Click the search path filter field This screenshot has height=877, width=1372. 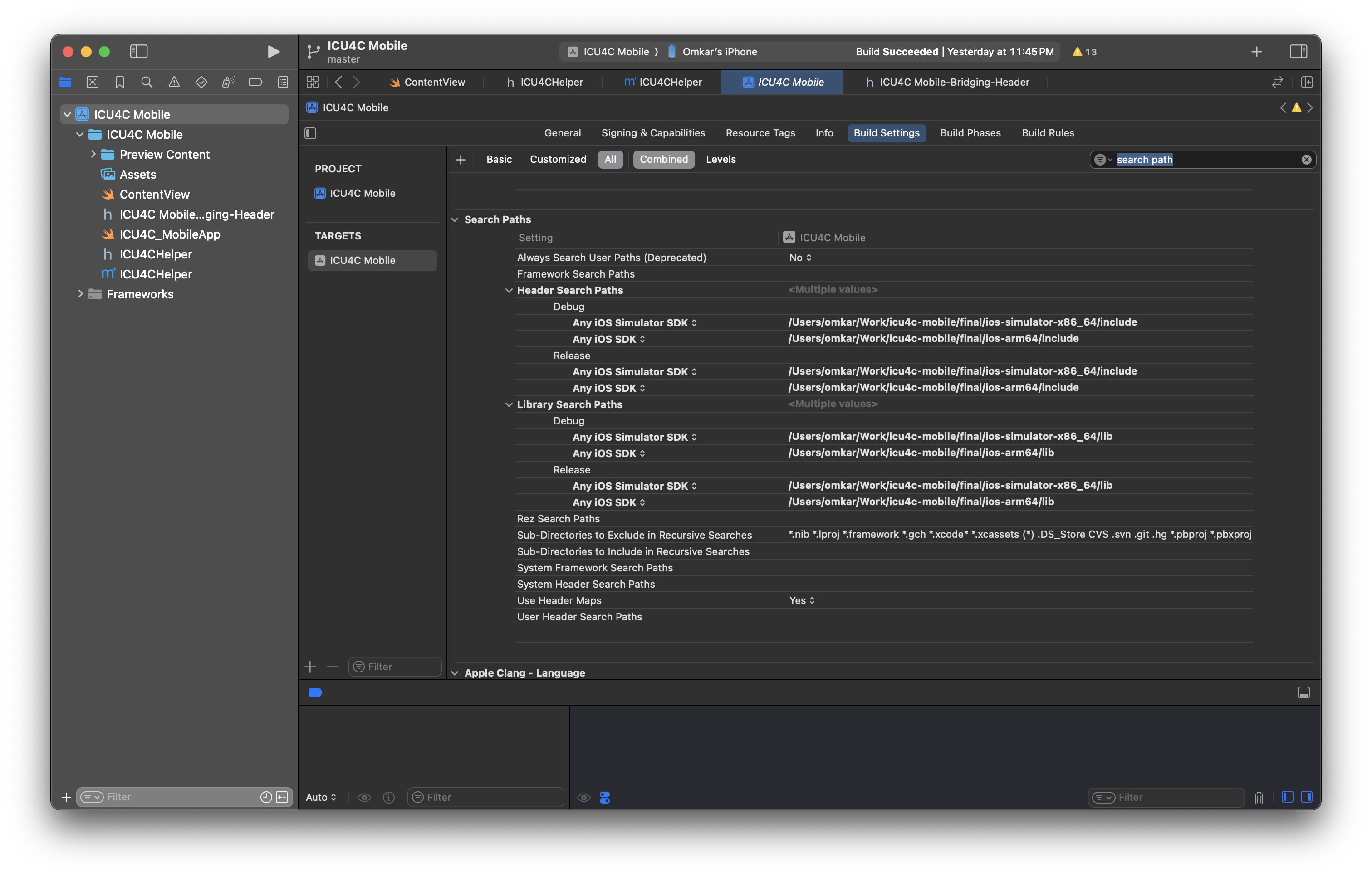[x=1202, y=160]
